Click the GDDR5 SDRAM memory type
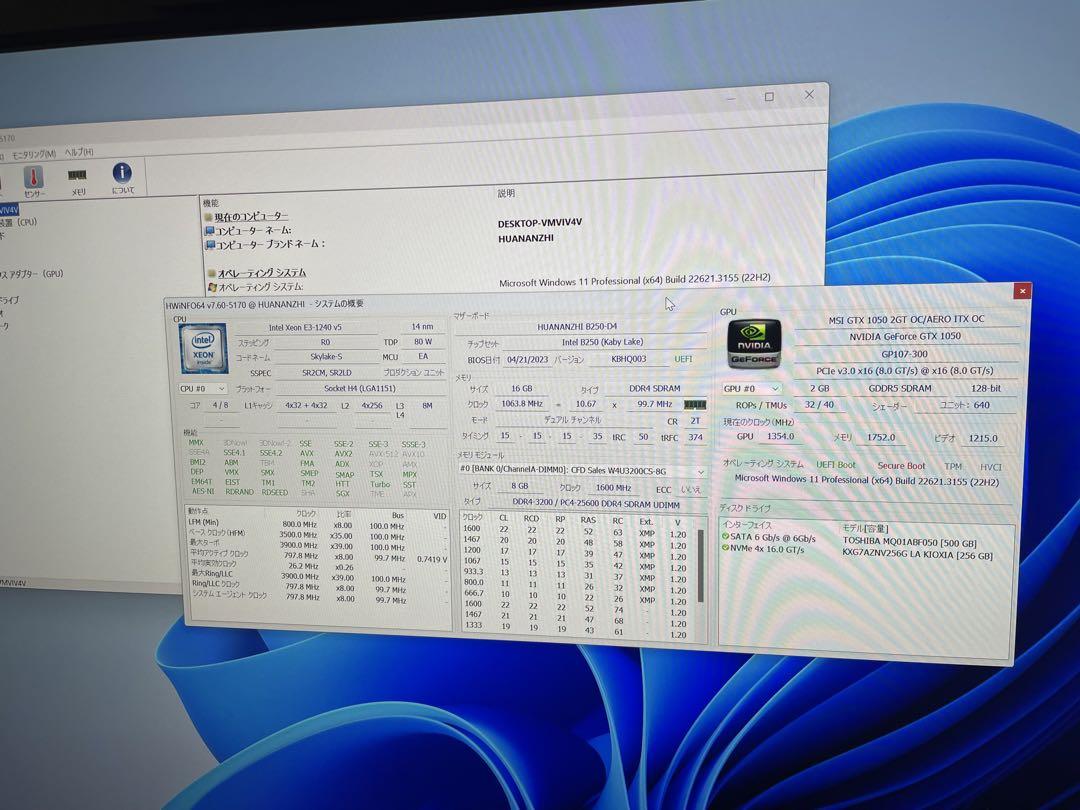Image resolution: width=1080 pixels, height=810 pixels. coord(900,388)
